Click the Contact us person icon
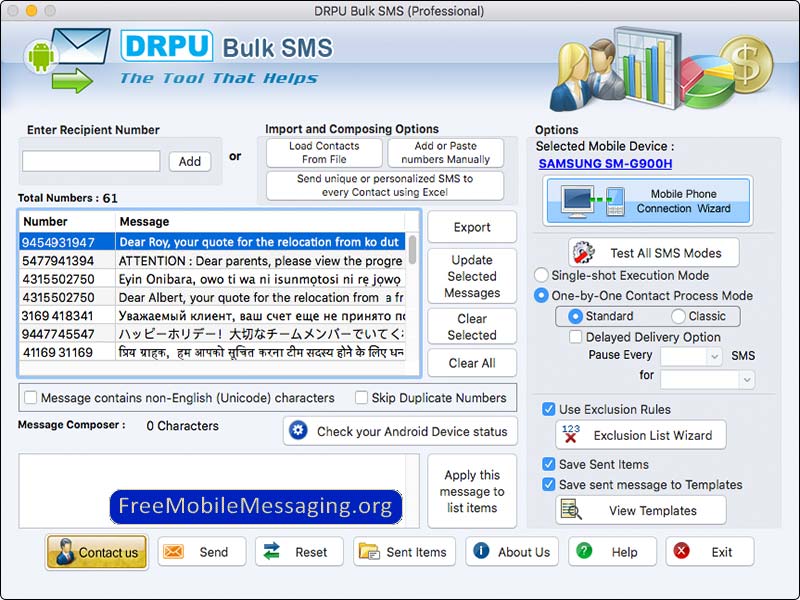The width and height of the screenshot is (800, 600). (65, 552)
